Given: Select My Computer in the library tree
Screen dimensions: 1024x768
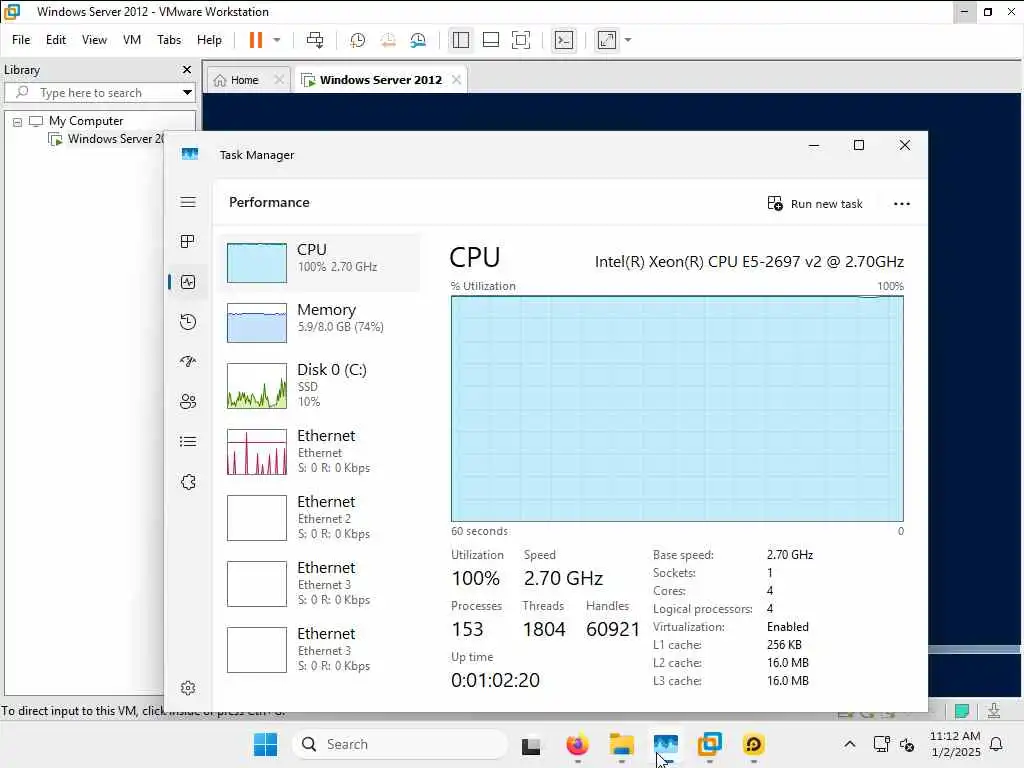Looking at the screenshot, I should point(86,121).
